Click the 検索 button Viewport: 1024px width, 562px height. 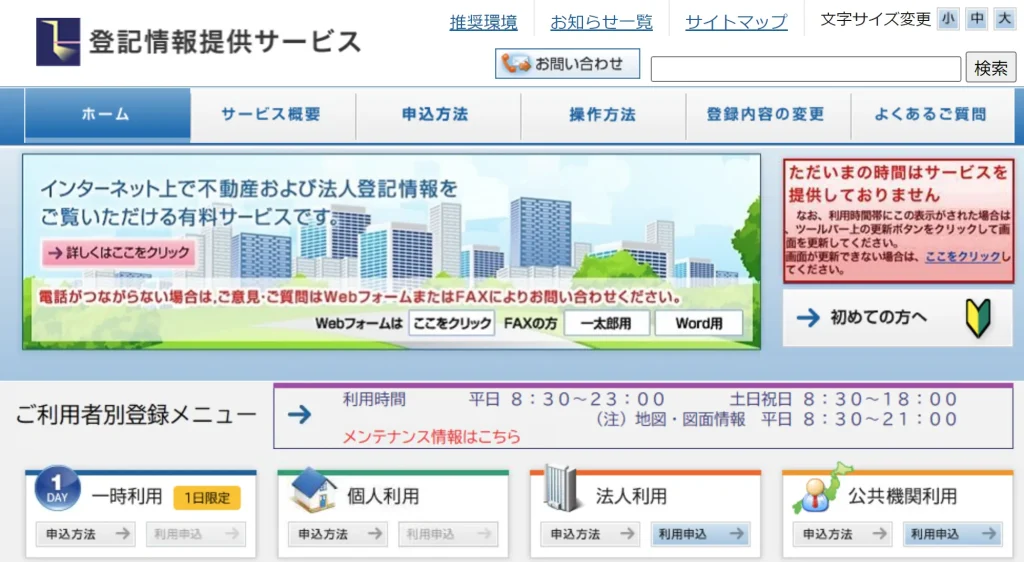click(991, 68)
